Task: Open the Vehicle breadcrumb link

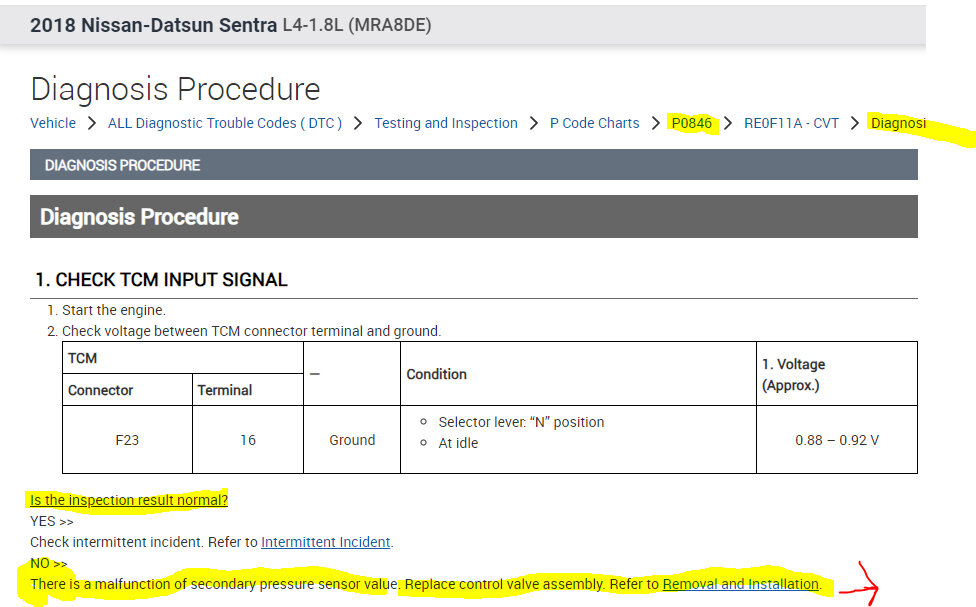Action: (x=53, y=123)
